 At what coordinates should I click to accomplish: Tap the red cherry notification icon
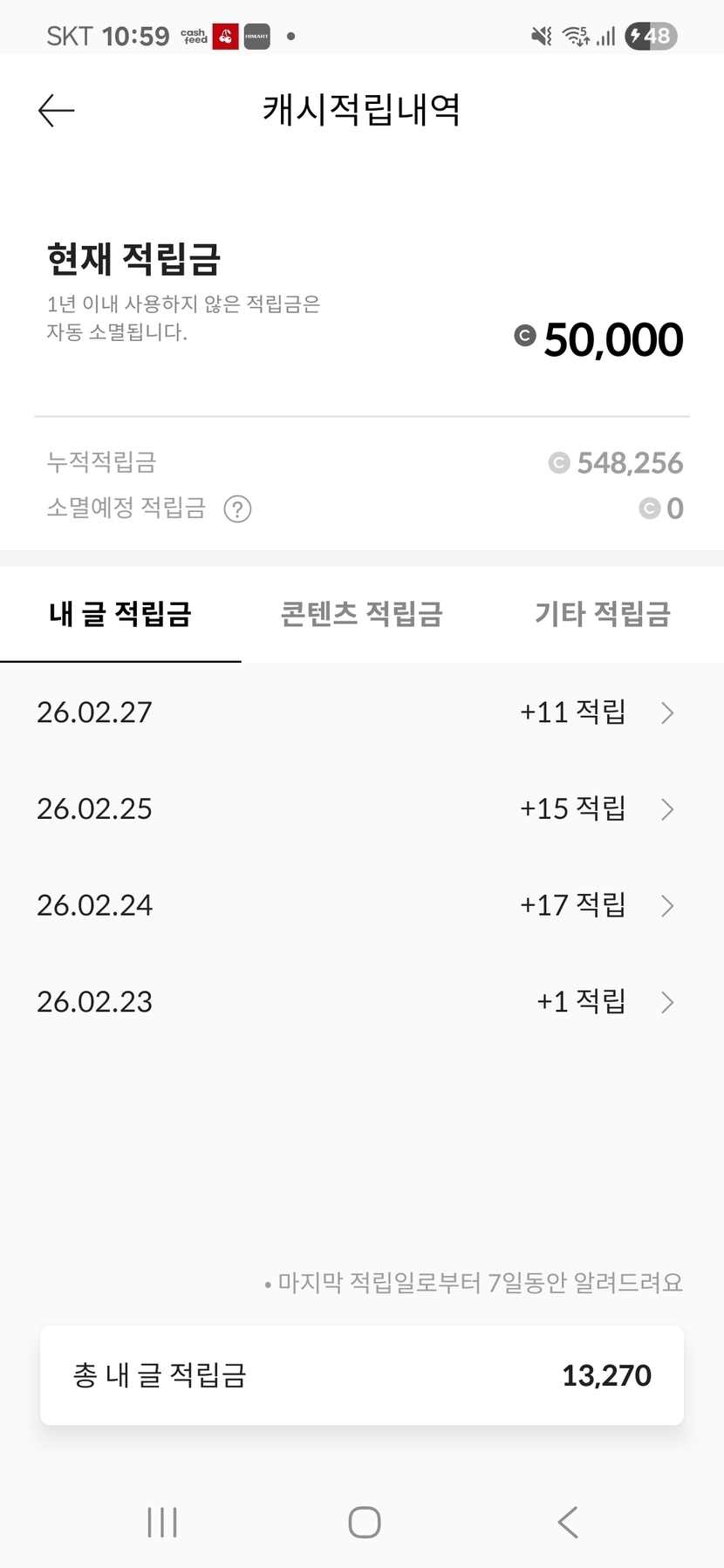[x=226, y=37]
